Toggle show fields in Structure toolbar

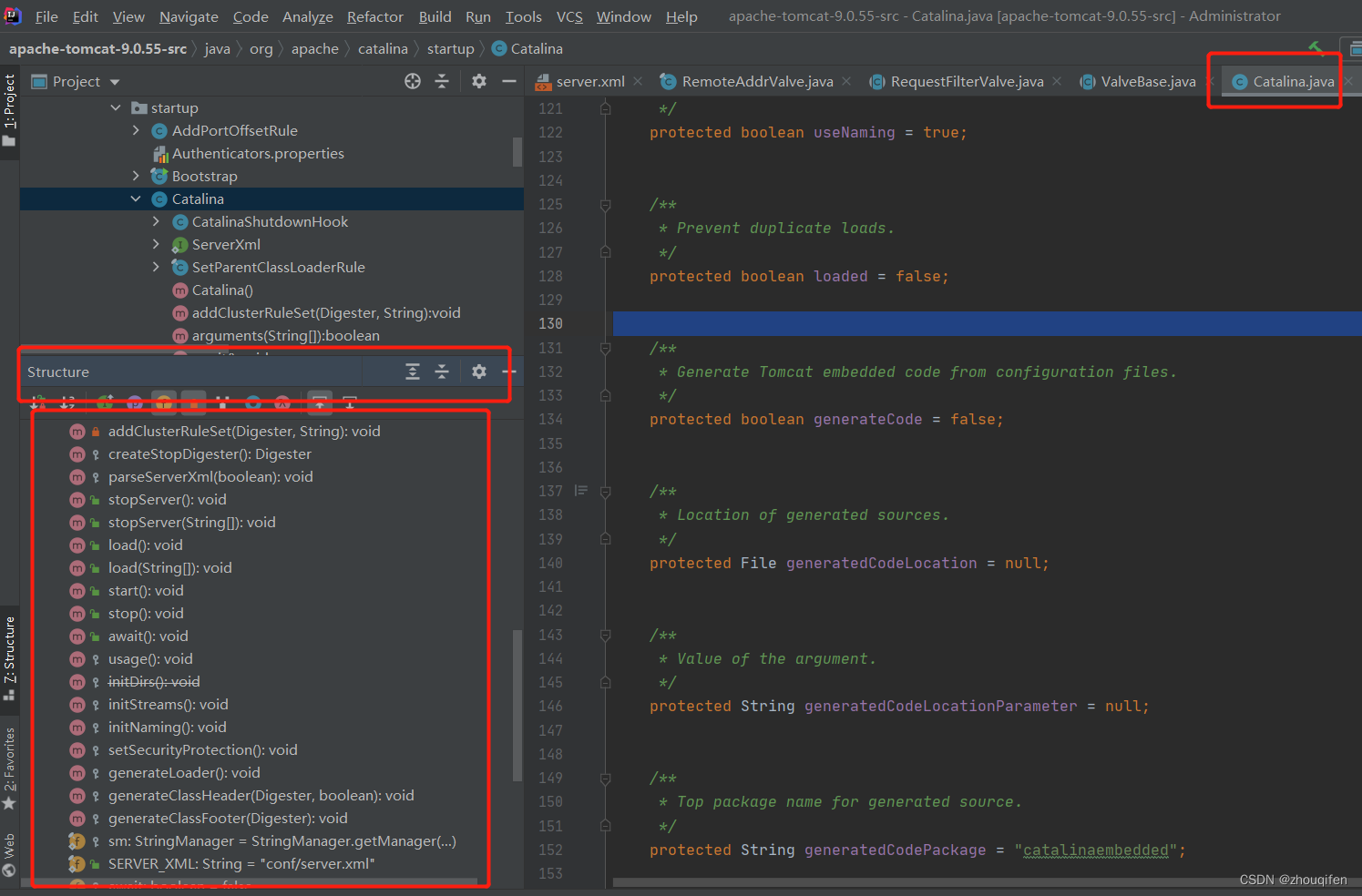coord(164,402)
